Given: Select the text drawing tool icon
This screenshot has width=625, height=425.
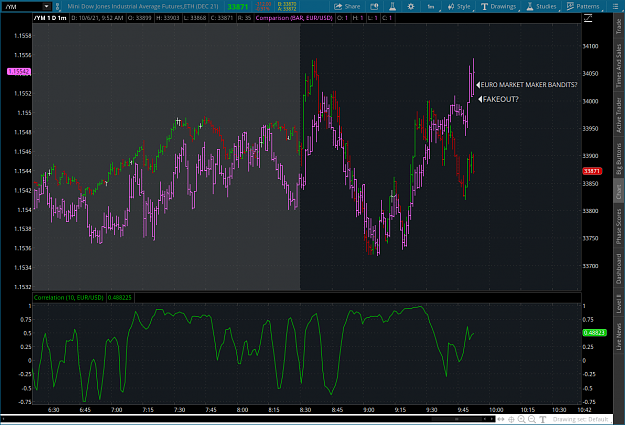Looking at the screenshot, I should pos(542,419).
